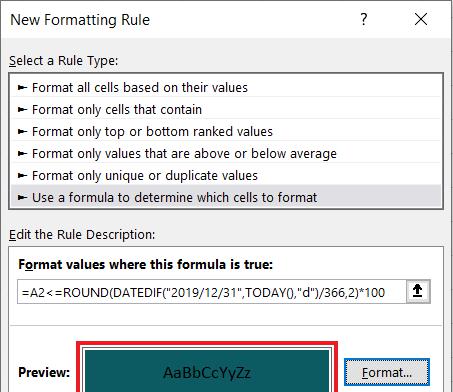Screen dimensions: 453x392
Task: Choose 'Format only top or bottom ranked values'
Action: coord(226,132)
